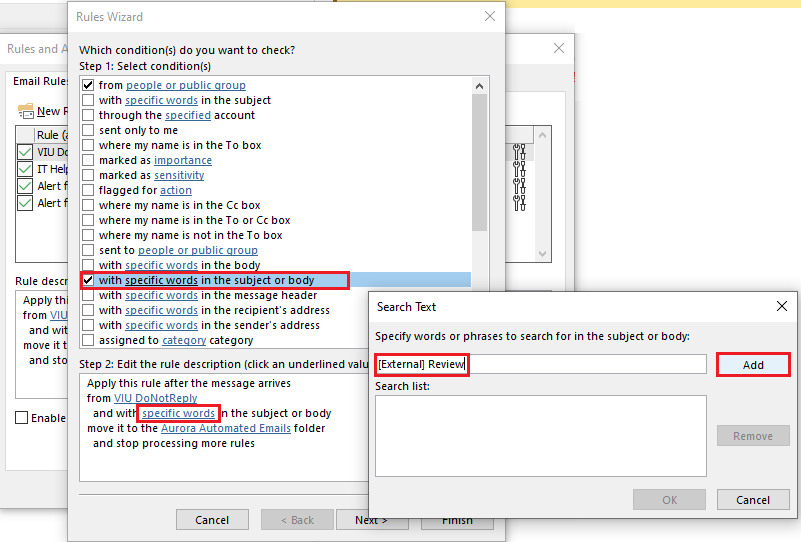801x542 pixels.
Task: Check 'marked as importance' condition
Action: [x=88, y=160]
